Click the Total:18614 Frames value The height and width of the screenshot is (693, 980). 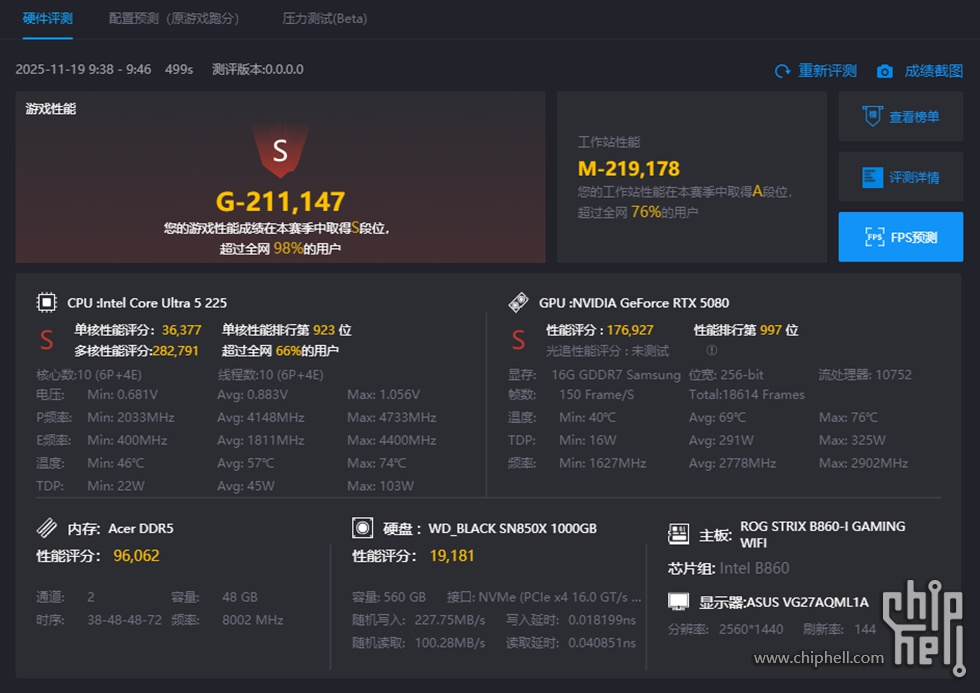point(746,394)
